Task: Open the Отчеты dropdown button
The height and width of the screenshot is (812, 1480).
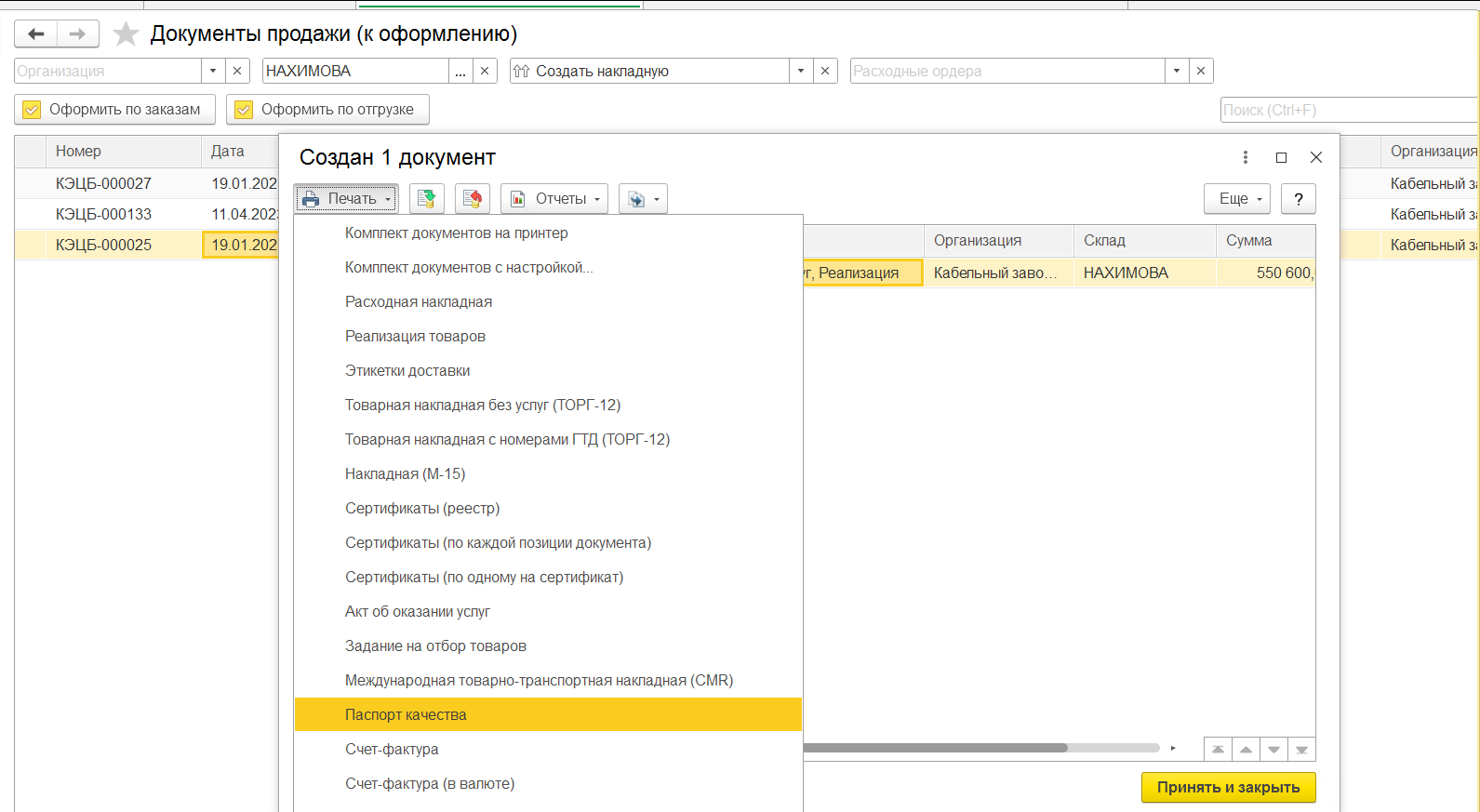Action: point(554,198)
